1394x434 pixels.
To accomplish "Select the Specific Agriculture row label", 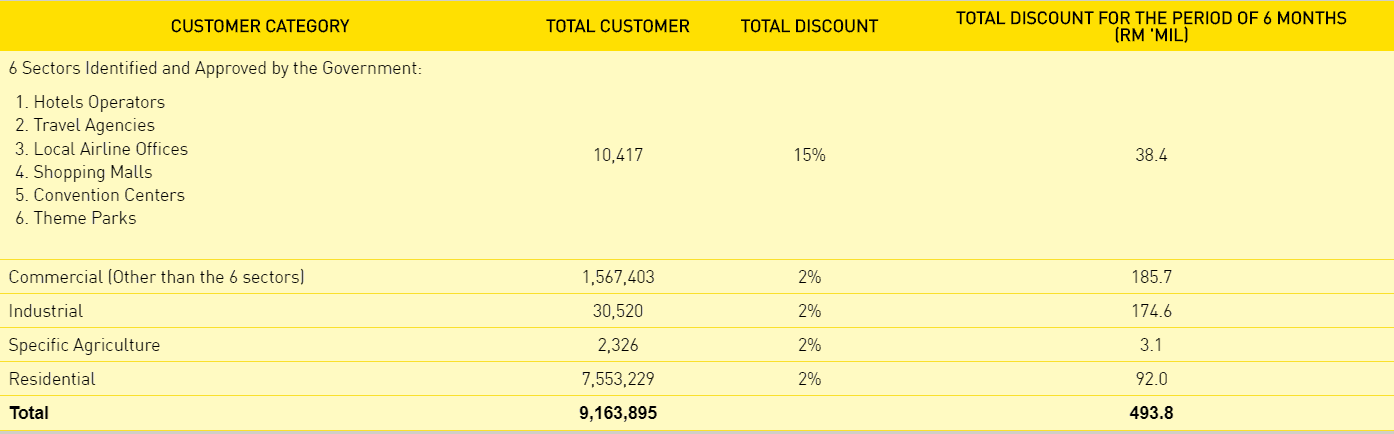I will [84, 345].
